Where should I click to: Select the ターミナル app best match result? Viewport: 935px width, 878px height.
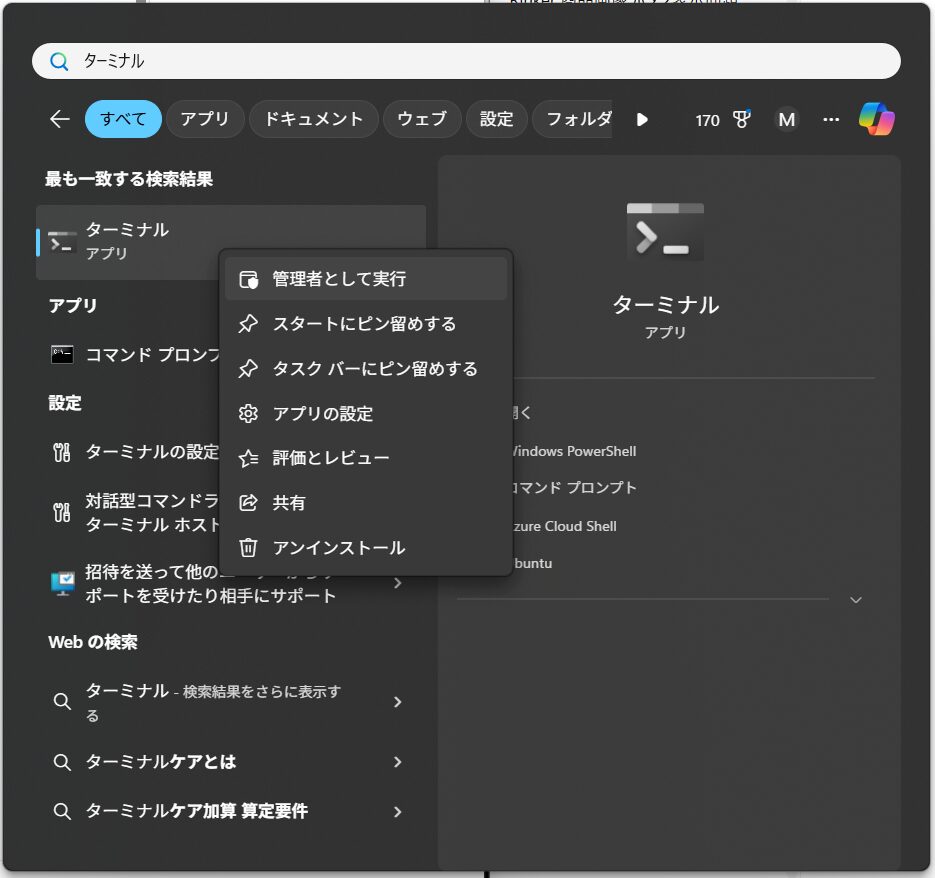pyautogui.click(x=231, y=242)
